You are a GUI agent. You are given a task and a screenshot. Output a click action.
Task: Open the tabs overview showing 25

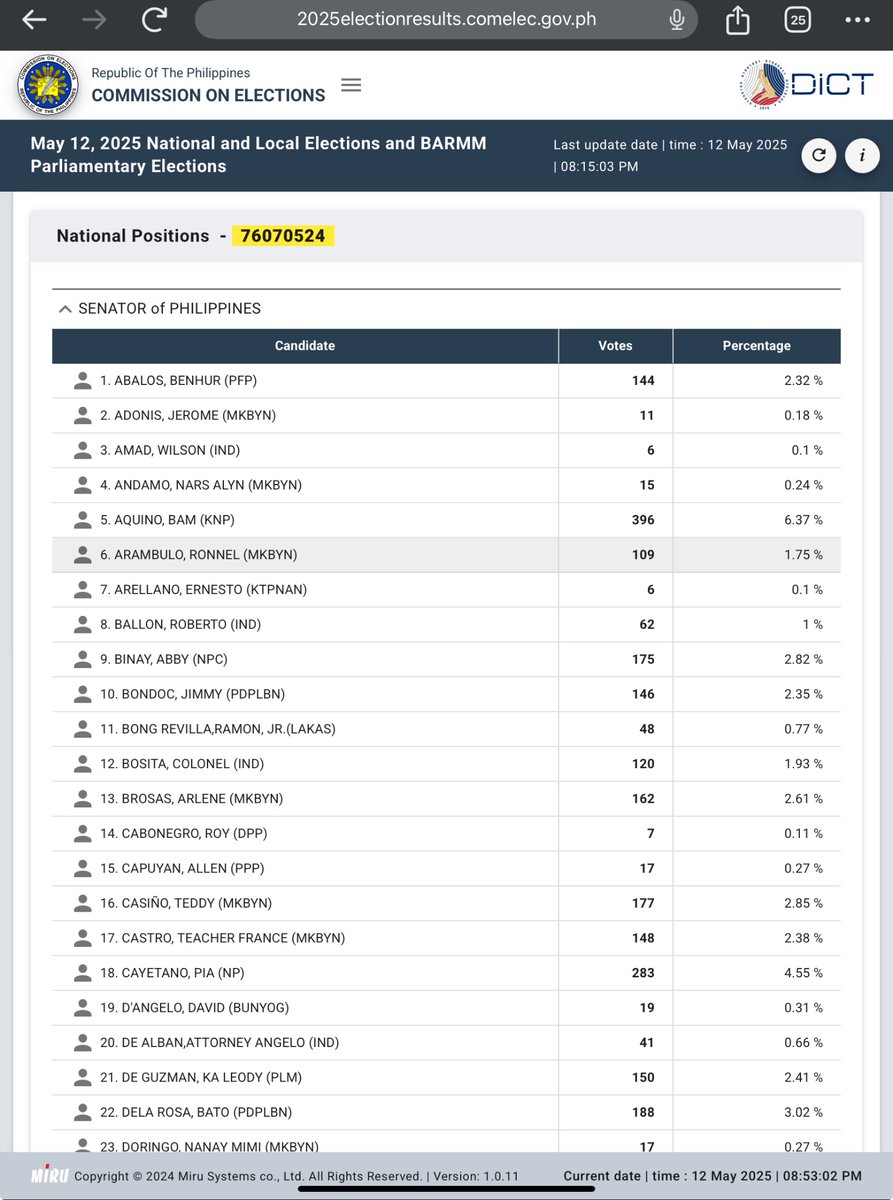pos(798,19)
